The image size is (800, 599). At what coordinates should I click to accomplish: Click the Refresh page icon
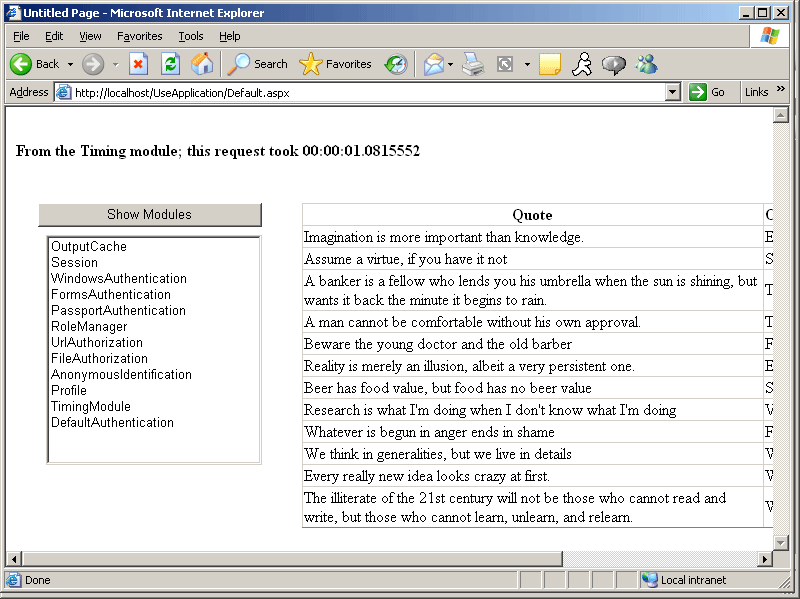tap(170, 64)
